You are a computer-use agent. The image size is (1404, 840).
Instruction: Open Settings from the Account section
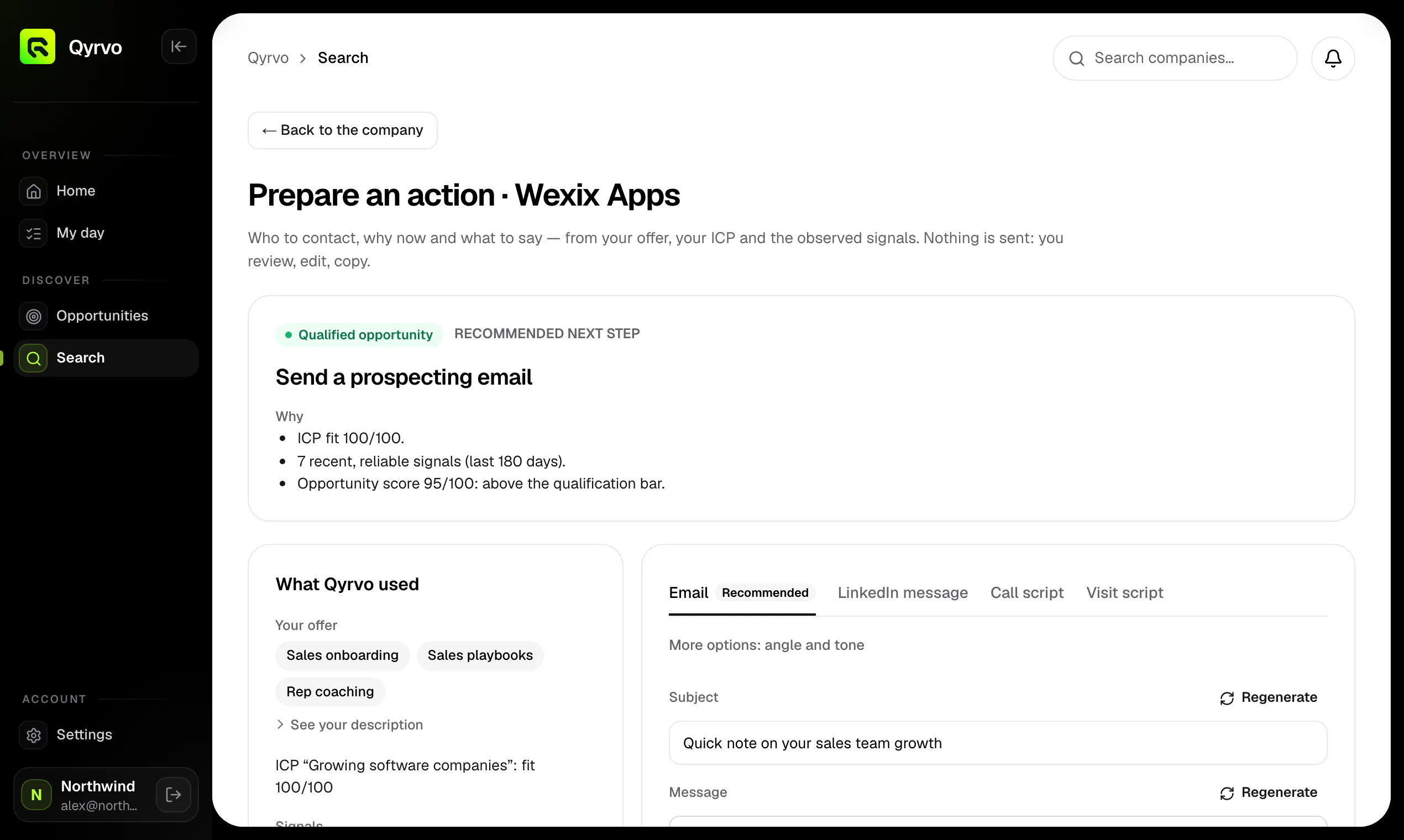pyautogui.click(x=107, y=734)
